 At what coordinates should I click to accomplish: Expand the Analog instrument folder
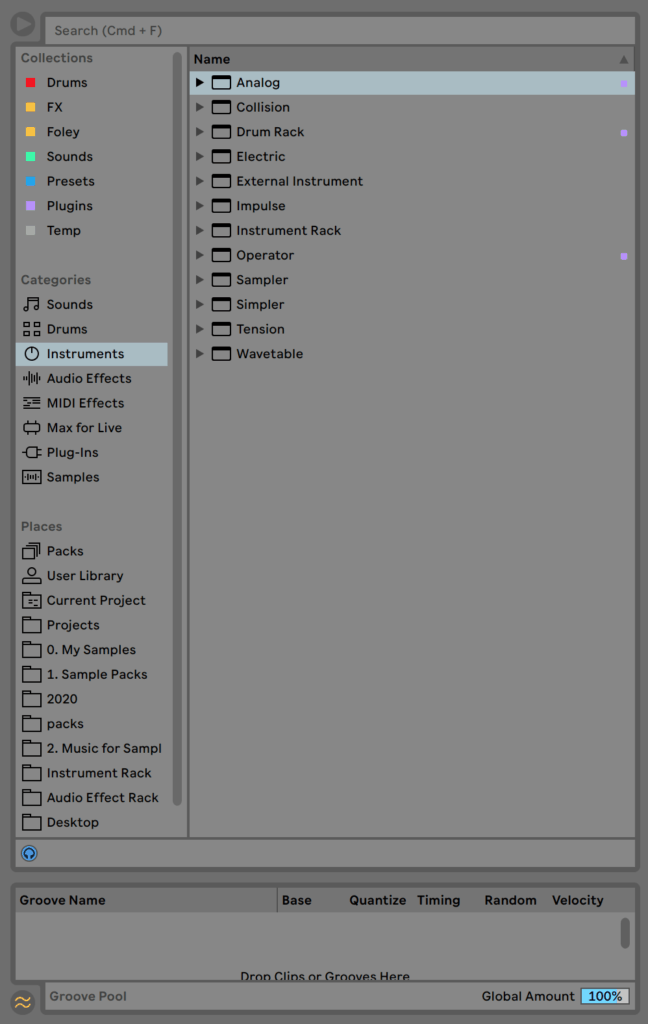(200, 82)
